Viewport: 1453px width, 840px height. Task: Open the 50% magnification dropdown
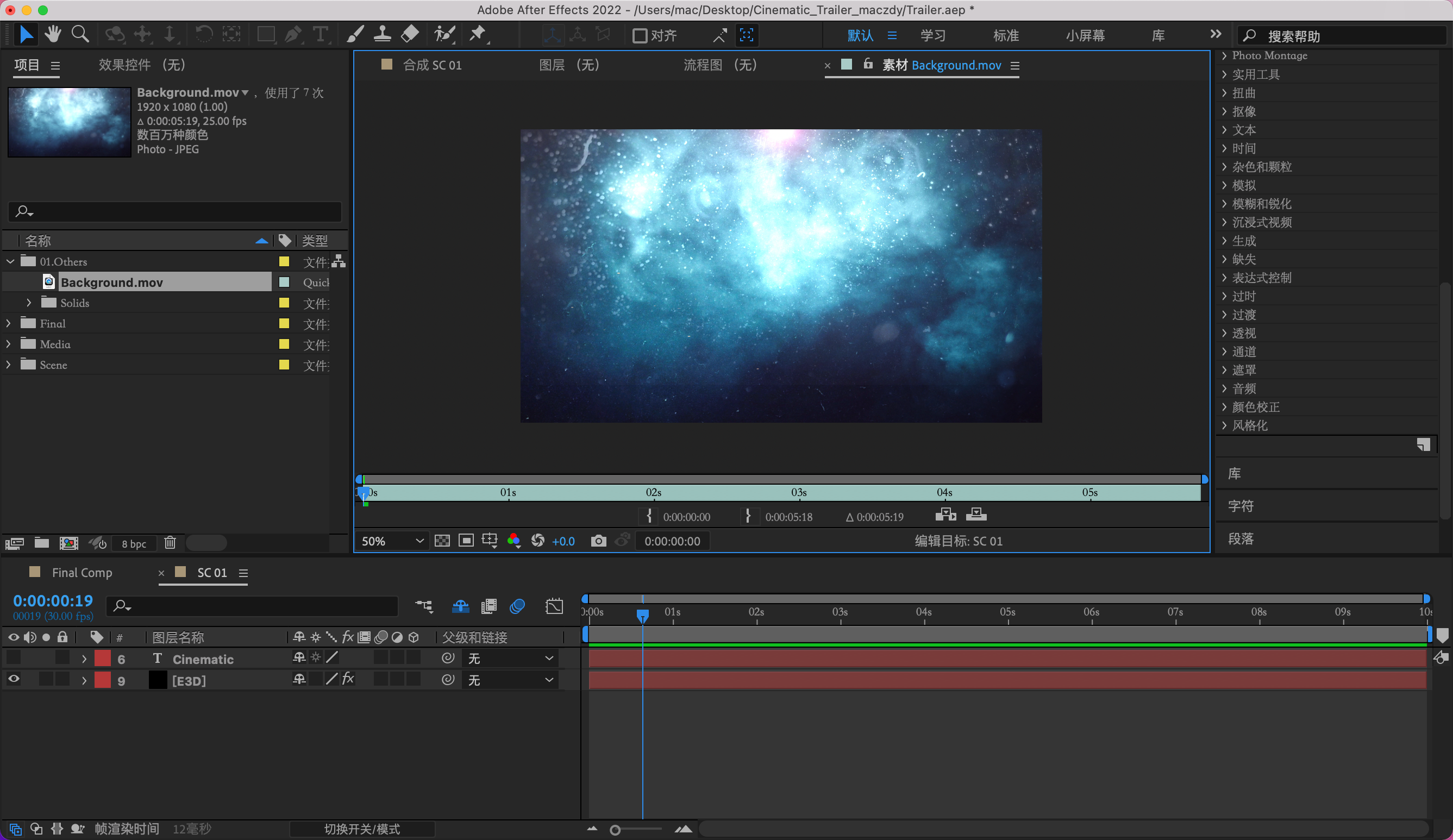[x=392, y=541]
